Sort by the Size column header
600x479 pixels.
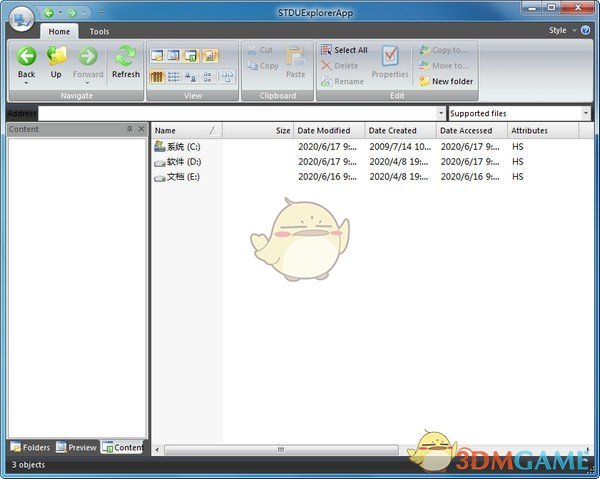[x=258, y=130]
